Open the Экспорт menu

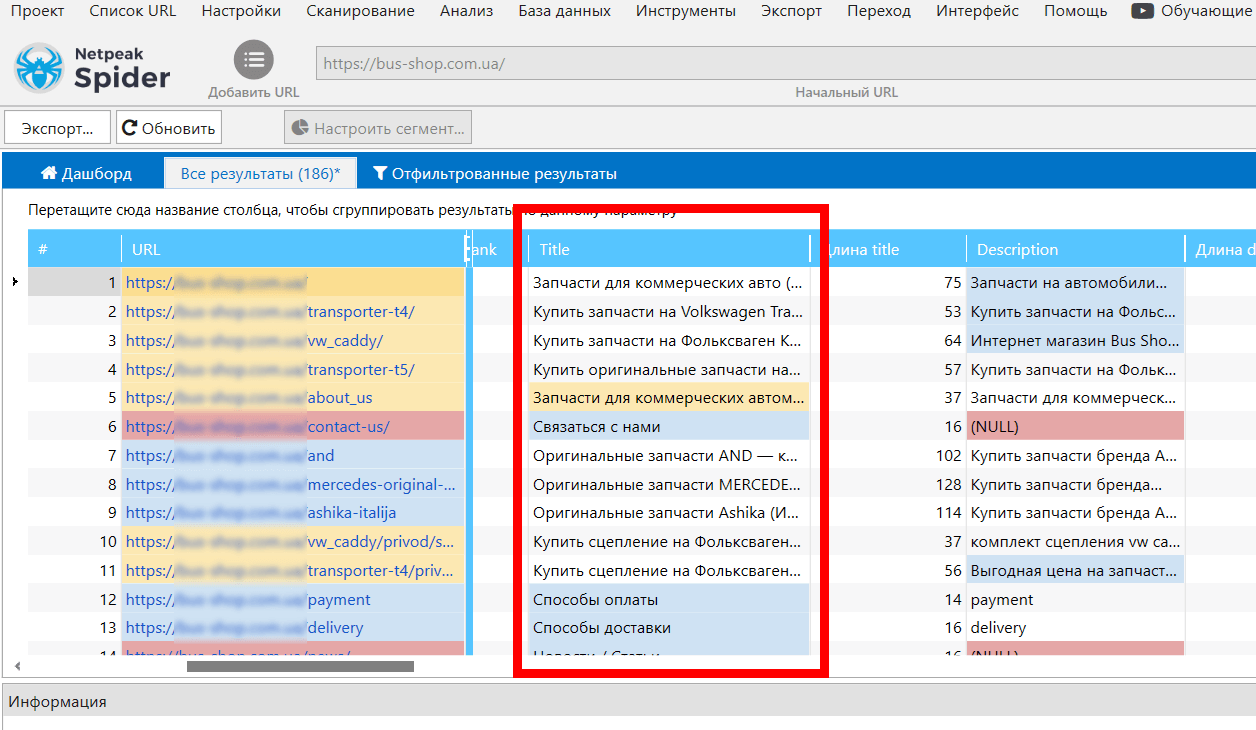[x=791, y=11]
